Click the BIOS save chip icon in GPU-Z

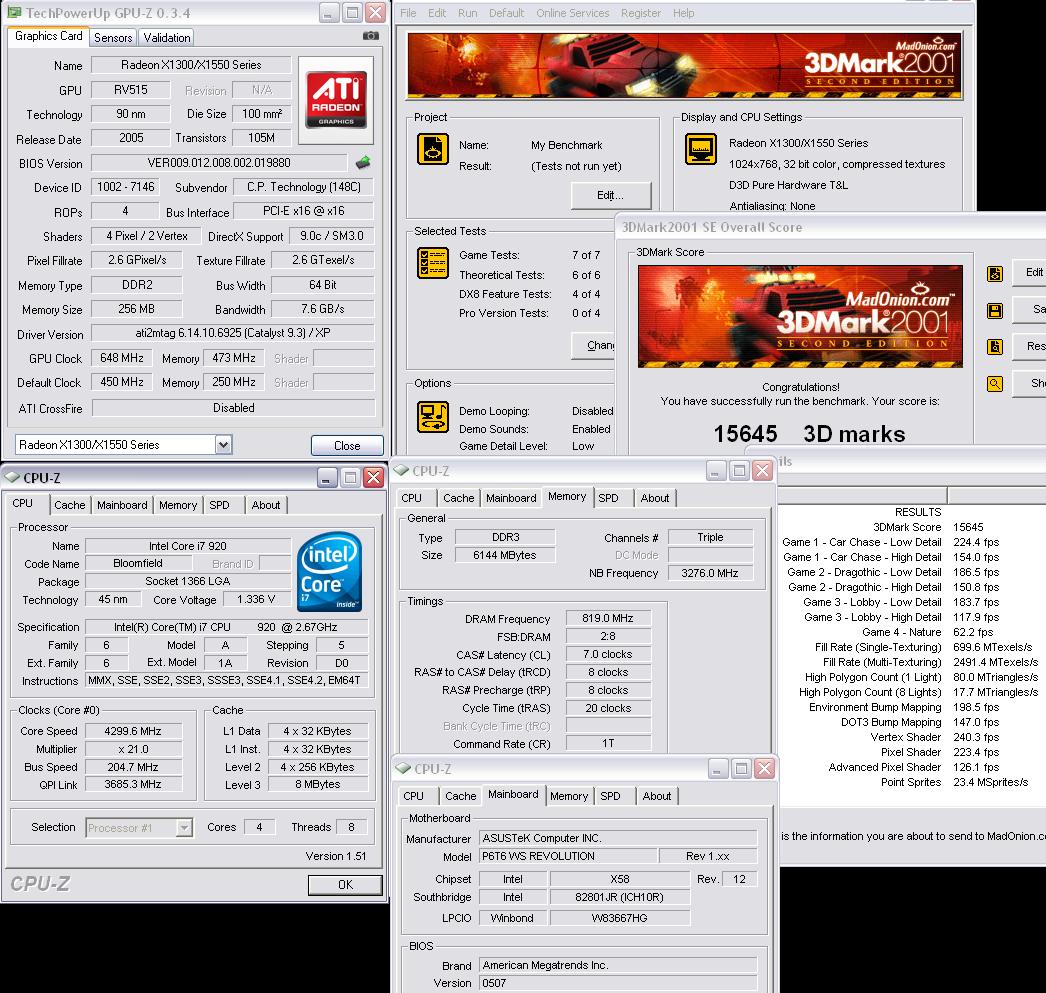coord(363,162)
